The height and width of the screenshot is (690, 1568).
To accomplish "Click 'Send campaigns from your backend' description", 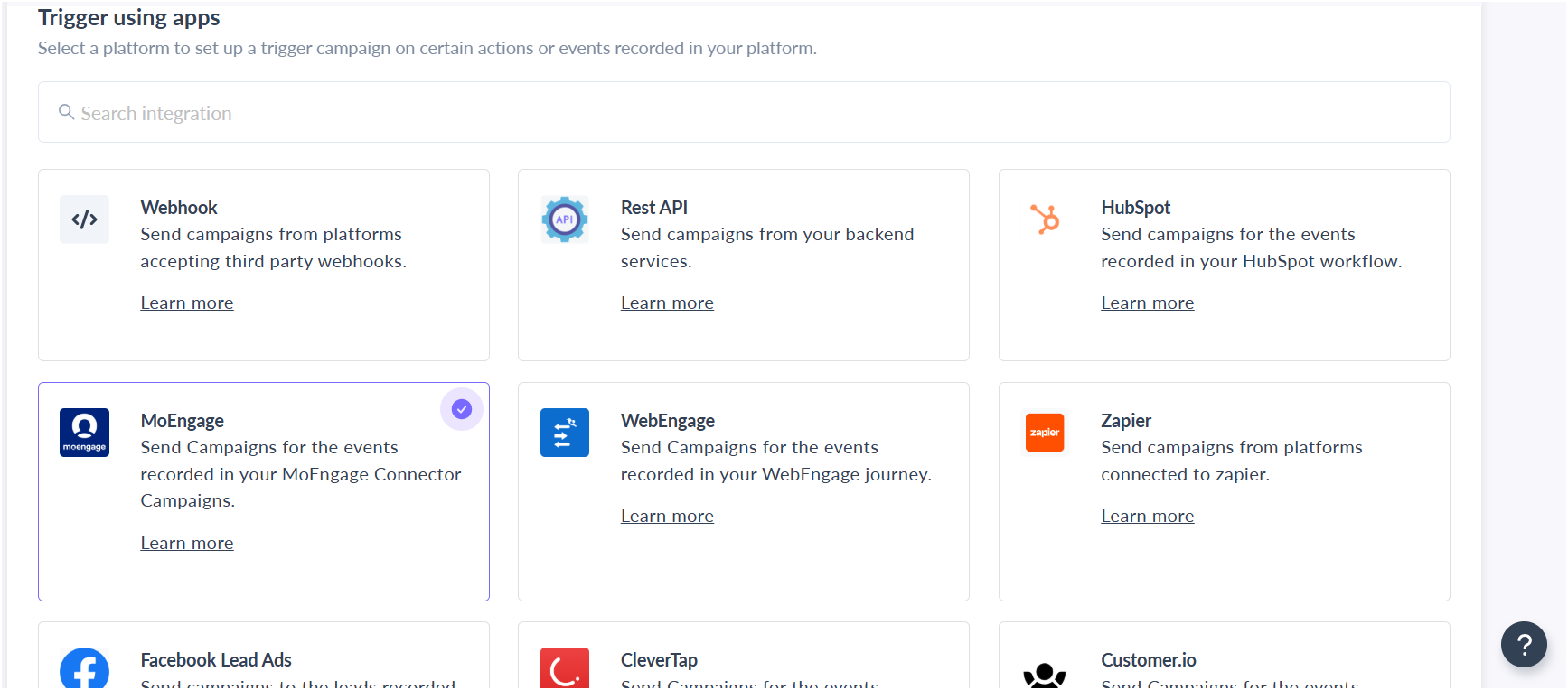I will [x=767, y=234].
